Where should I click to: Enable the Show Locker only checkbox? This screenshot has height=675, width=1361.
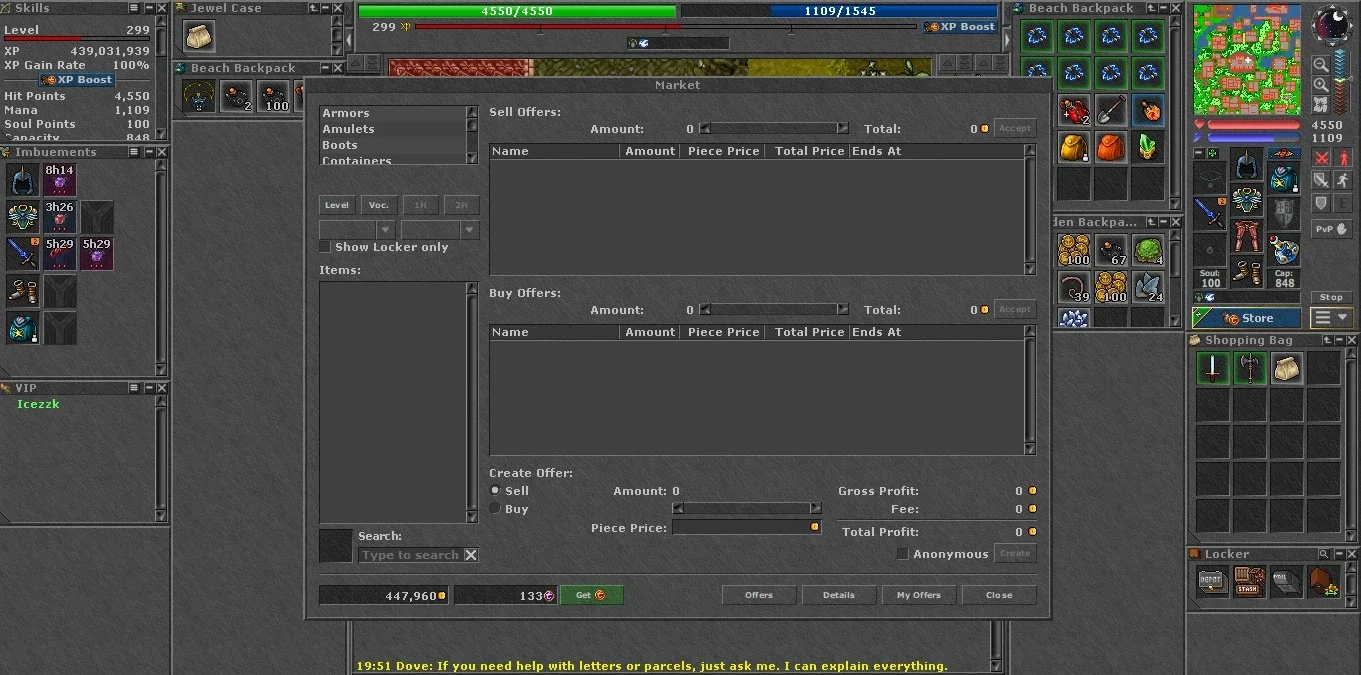pos(325,247)
